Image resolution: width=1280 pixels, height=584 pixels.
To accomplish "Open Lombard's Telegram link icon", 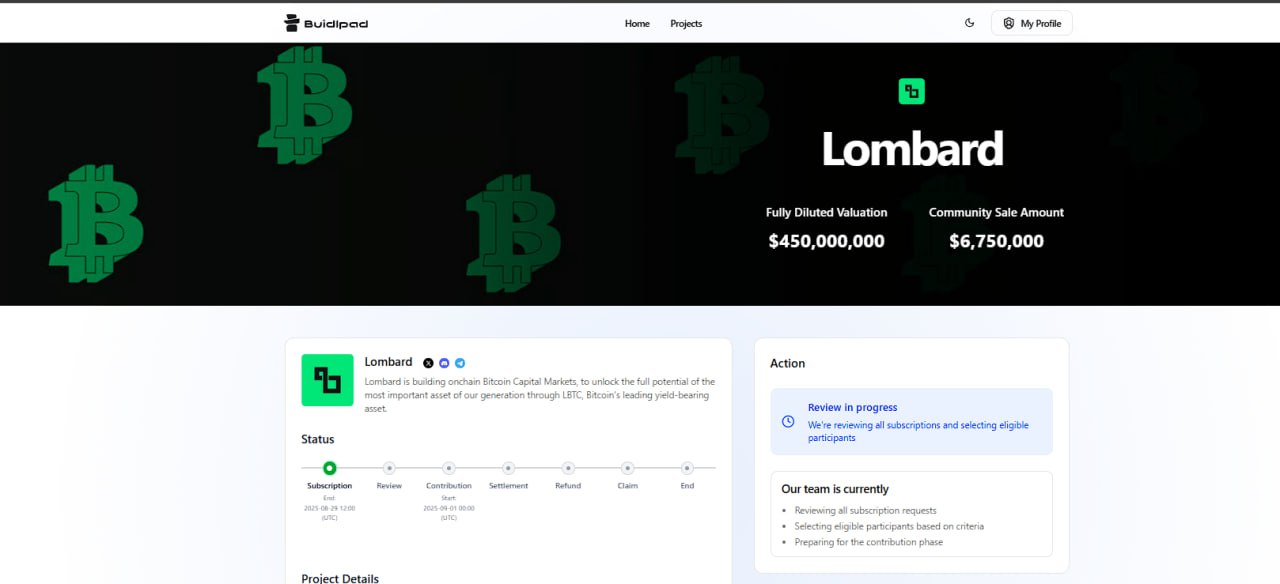I will pyautogui.click(x=460, y=363).
